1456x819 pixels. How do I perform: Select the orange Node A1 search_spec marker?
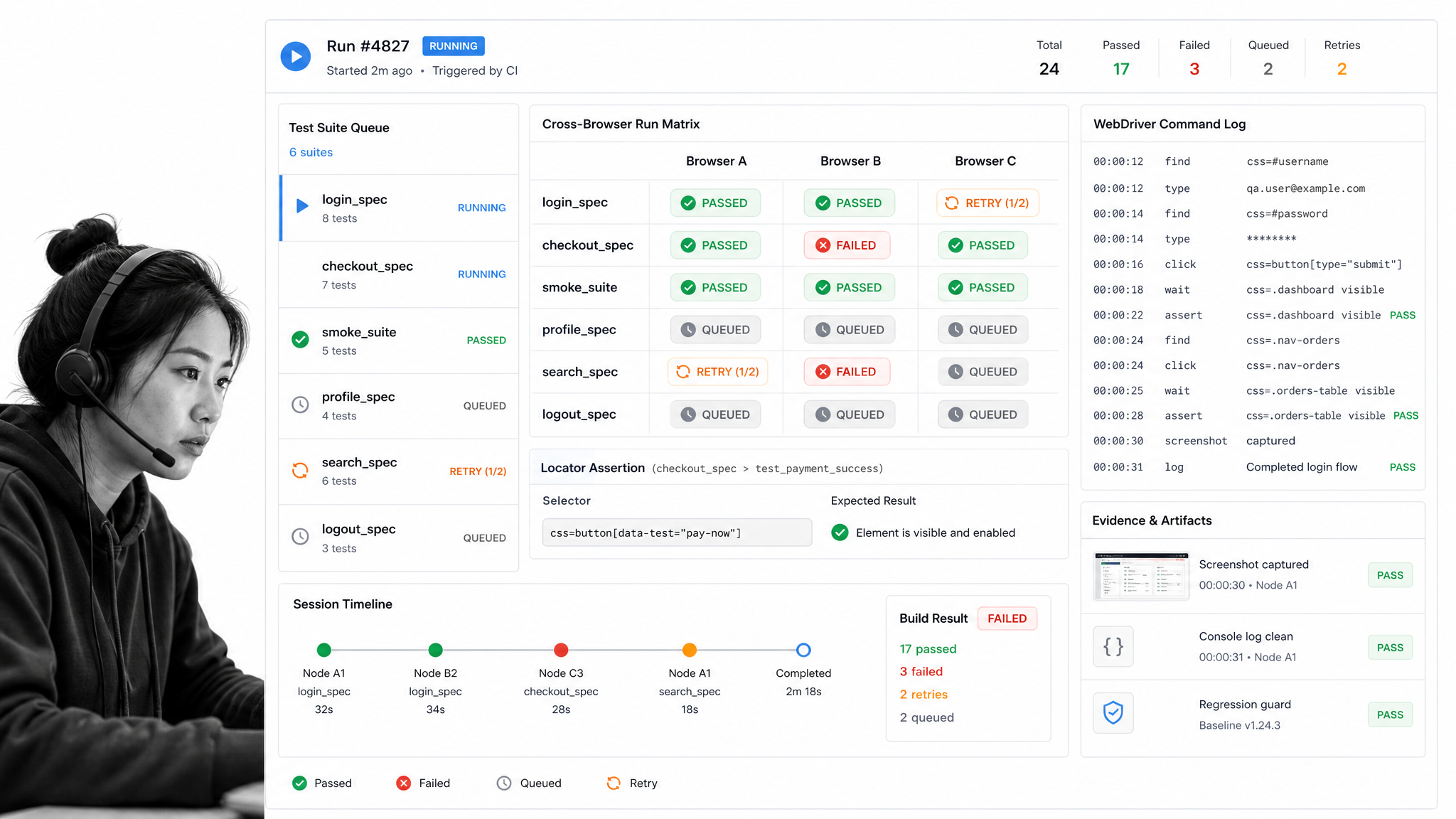click(690, 650)
